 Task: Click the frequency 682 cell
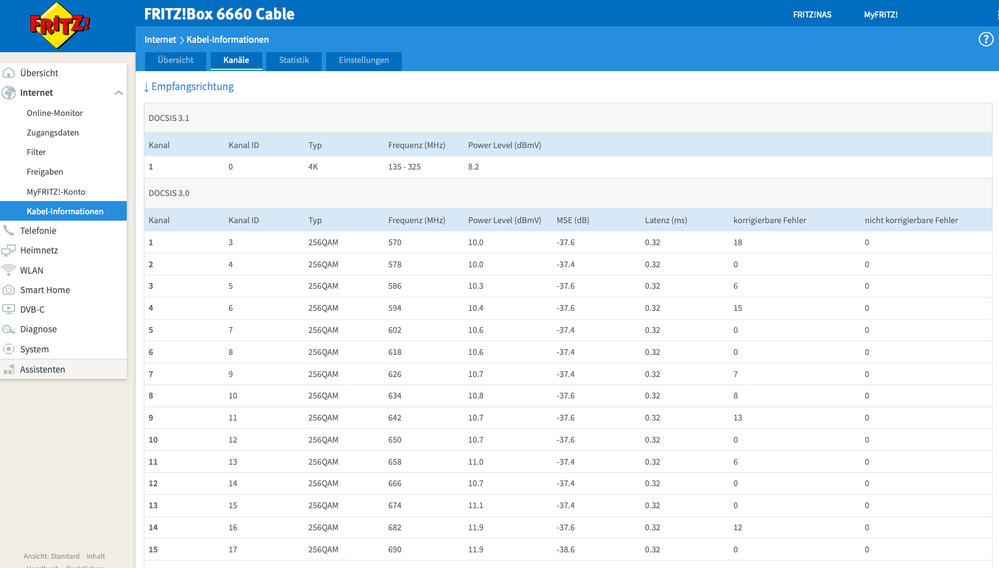coord(395,528)
